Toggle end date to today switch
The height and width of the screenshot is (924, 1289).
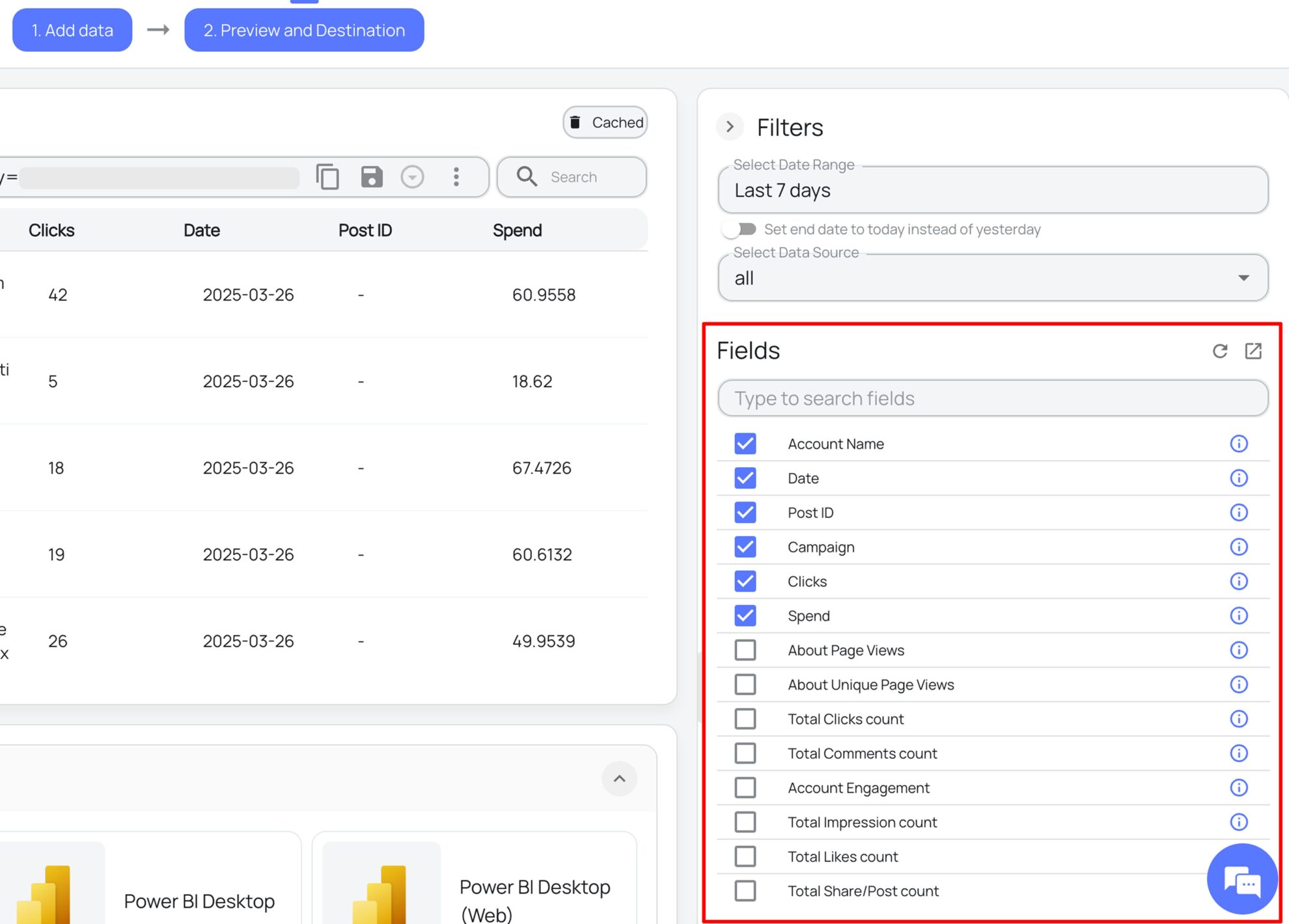click(739, 229)
